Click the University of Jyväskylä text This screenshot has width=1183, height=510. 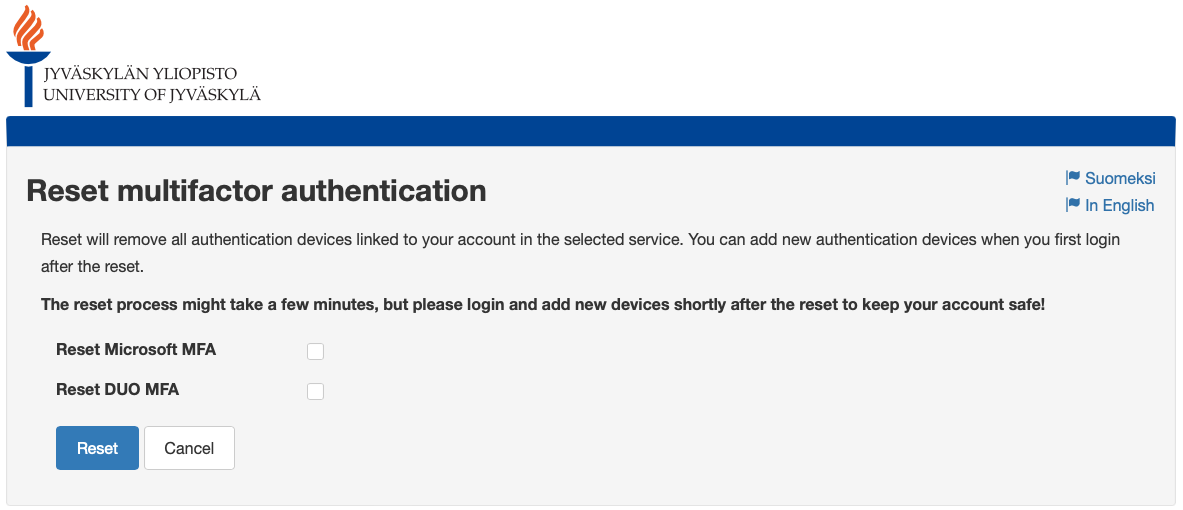pyautogui.click(x=151, y=95)
